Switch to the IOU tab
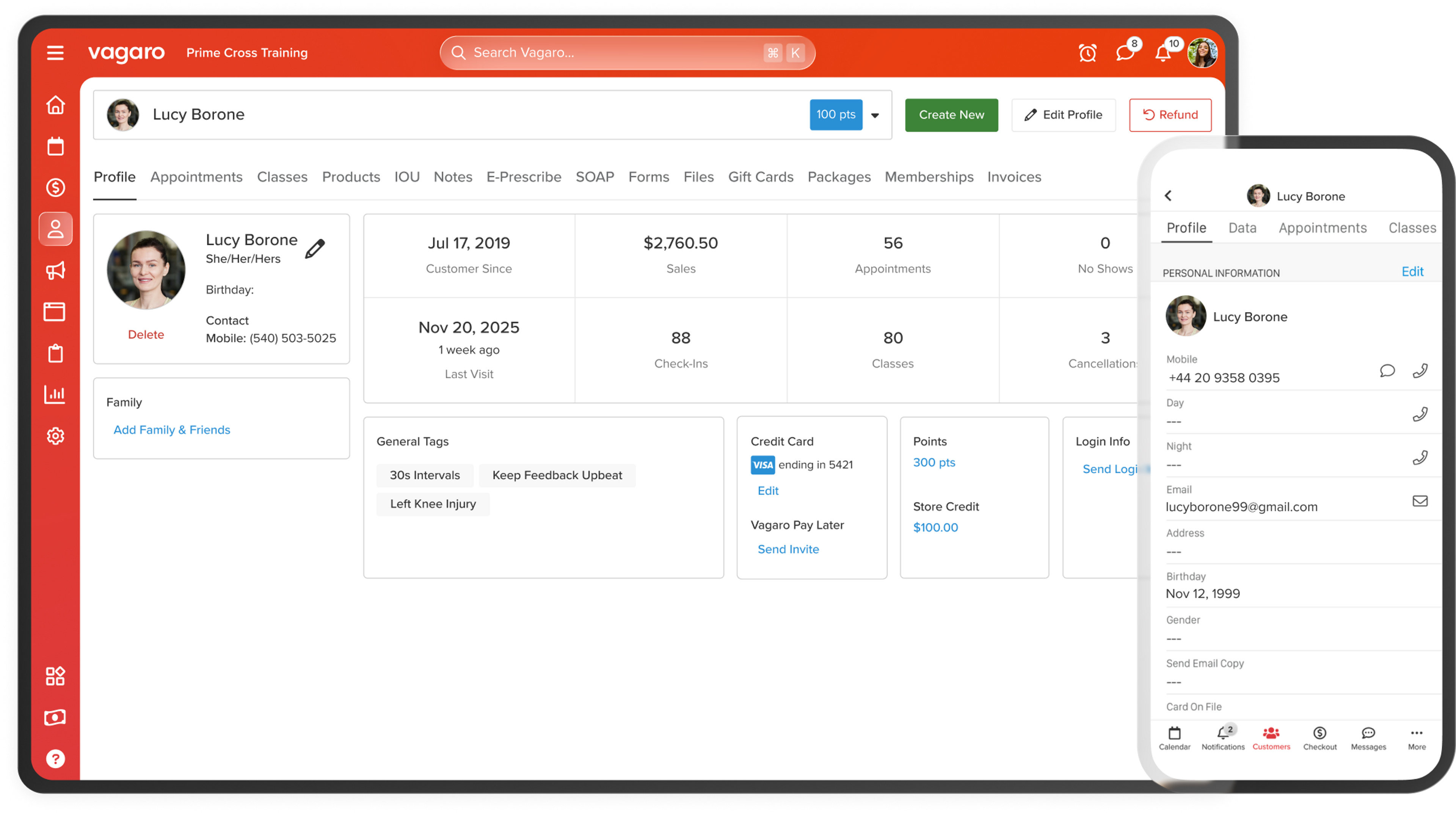This screenshot has width=1456, height=814. point(407,177)
